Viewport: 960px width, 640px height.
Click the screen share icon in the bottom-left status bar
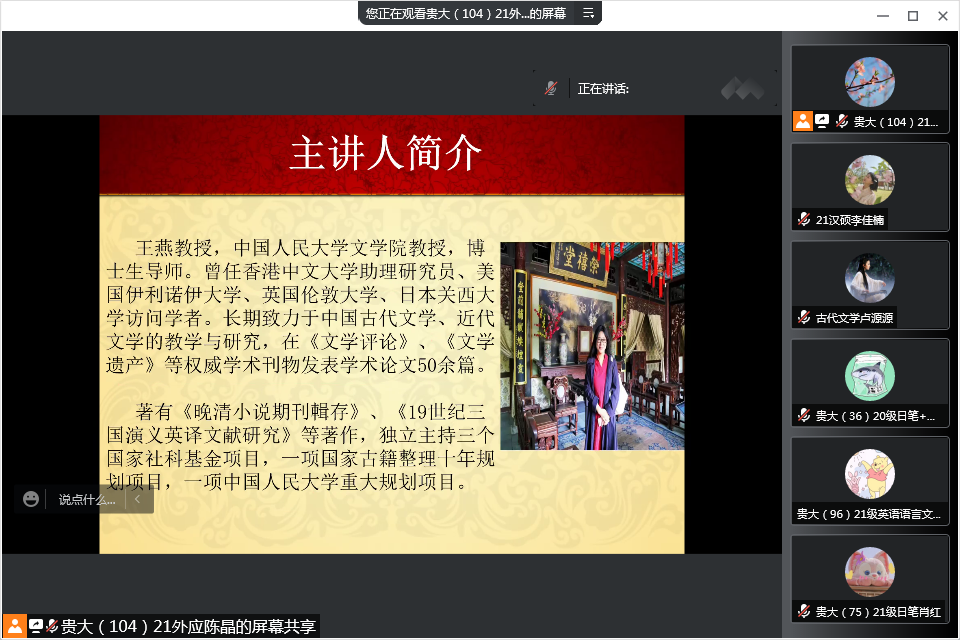click(x=36, y=626)
